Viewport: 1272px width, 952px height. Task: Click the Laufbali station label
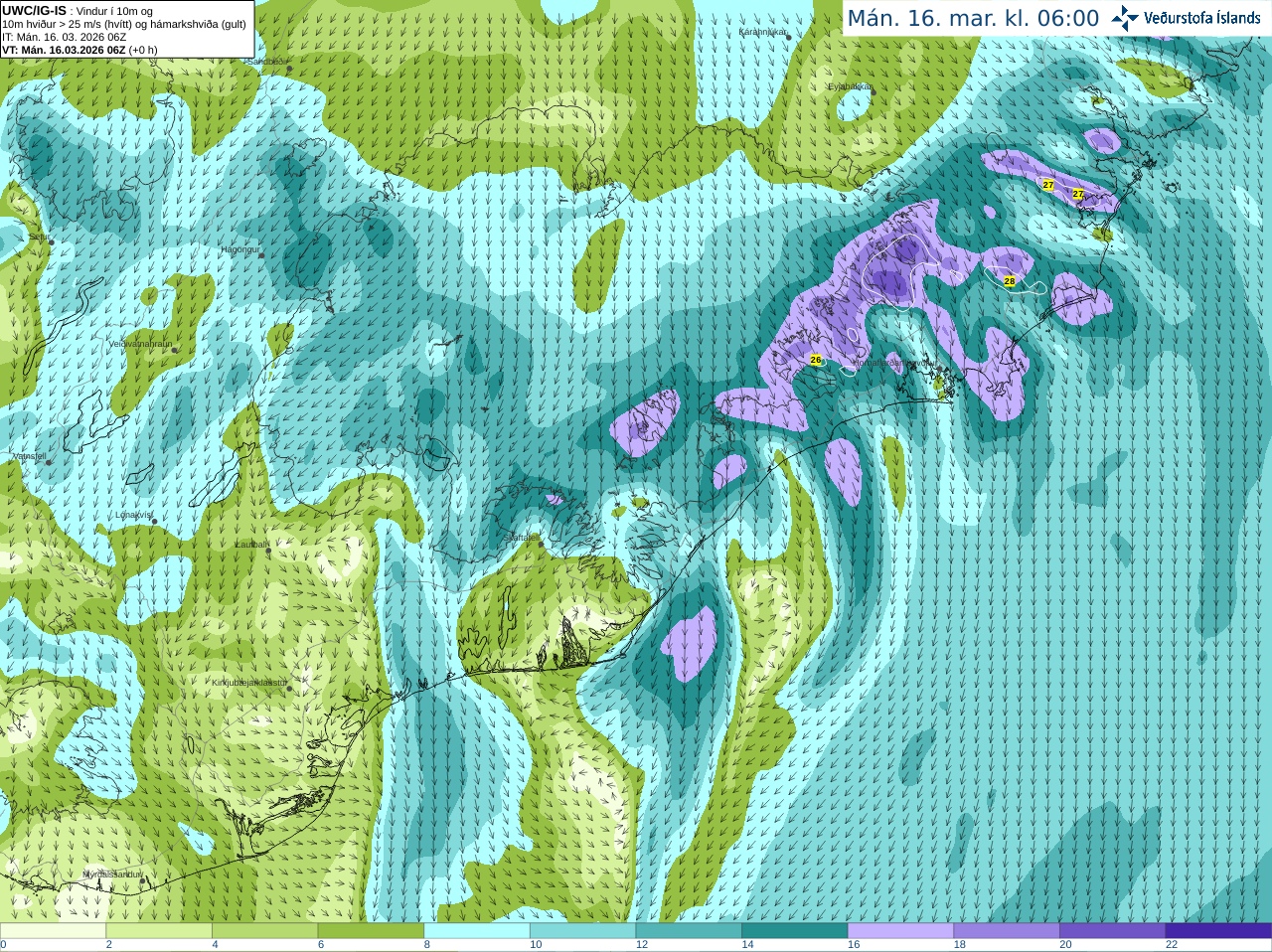(x=250, y=545)
